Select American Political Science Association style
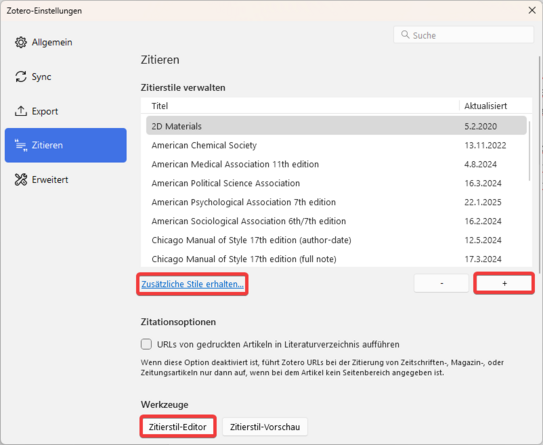Screen dimensions: 543x445 tap(336, 183)
